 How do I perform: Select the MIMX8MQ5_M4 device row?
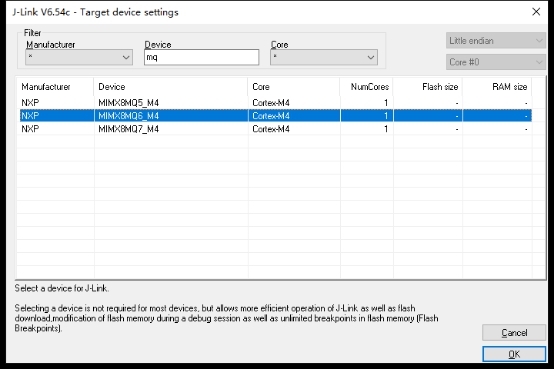[276, 103]
